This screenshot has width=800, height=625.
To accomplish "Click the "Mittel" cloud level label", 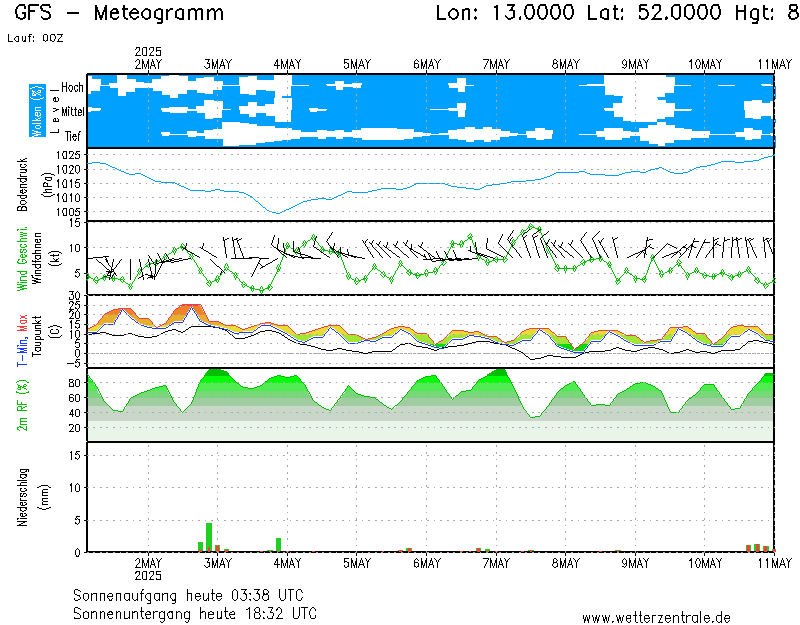I will [x=73, y=112].
